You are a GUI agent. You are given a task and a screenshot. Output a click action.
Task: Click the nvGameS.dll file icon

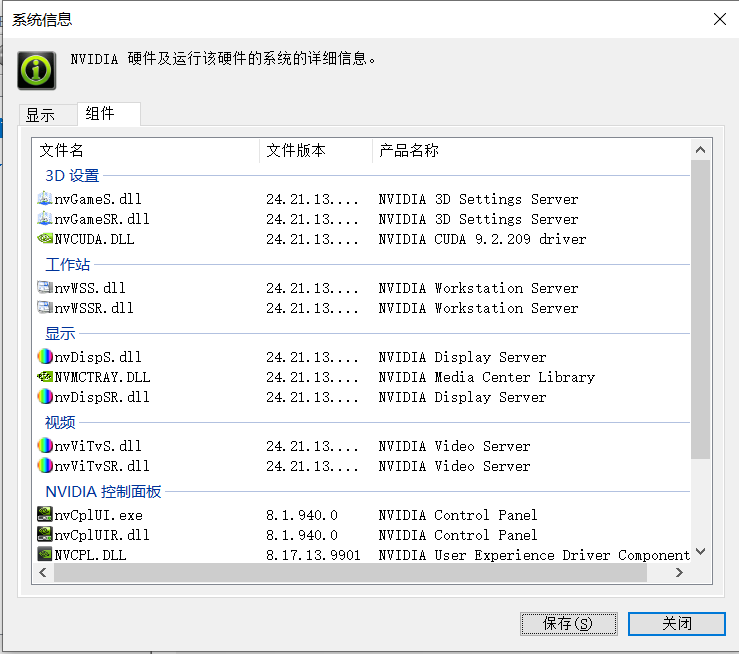45,198
